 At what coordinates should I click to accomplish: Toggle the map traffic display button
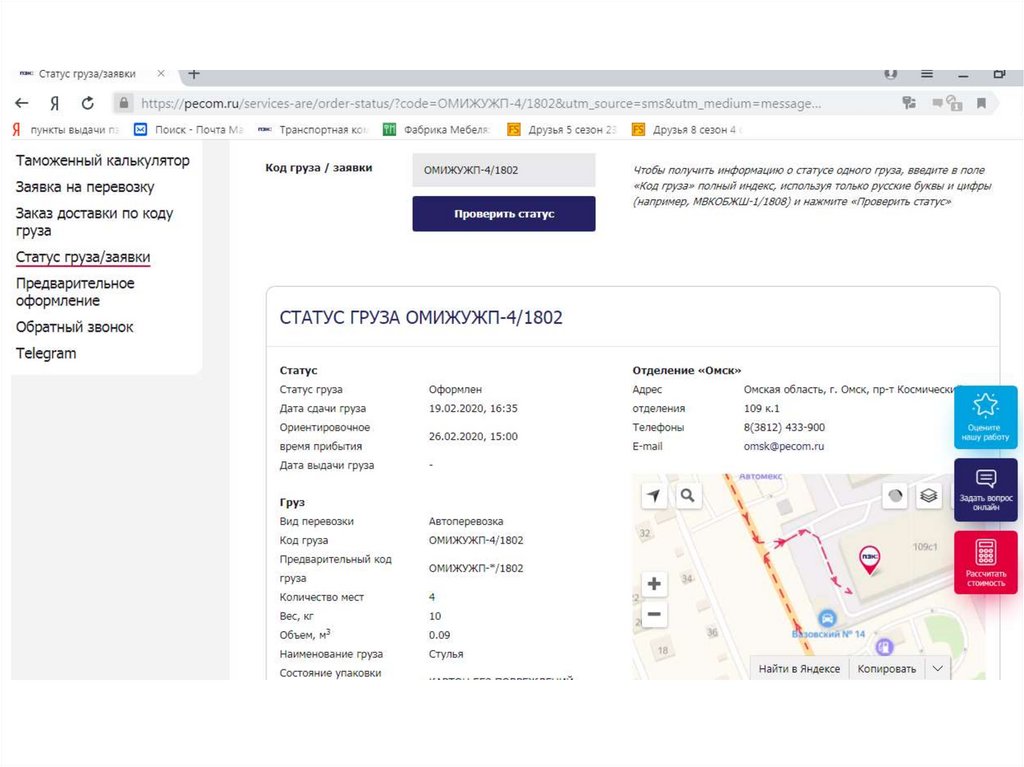(896, 495)
